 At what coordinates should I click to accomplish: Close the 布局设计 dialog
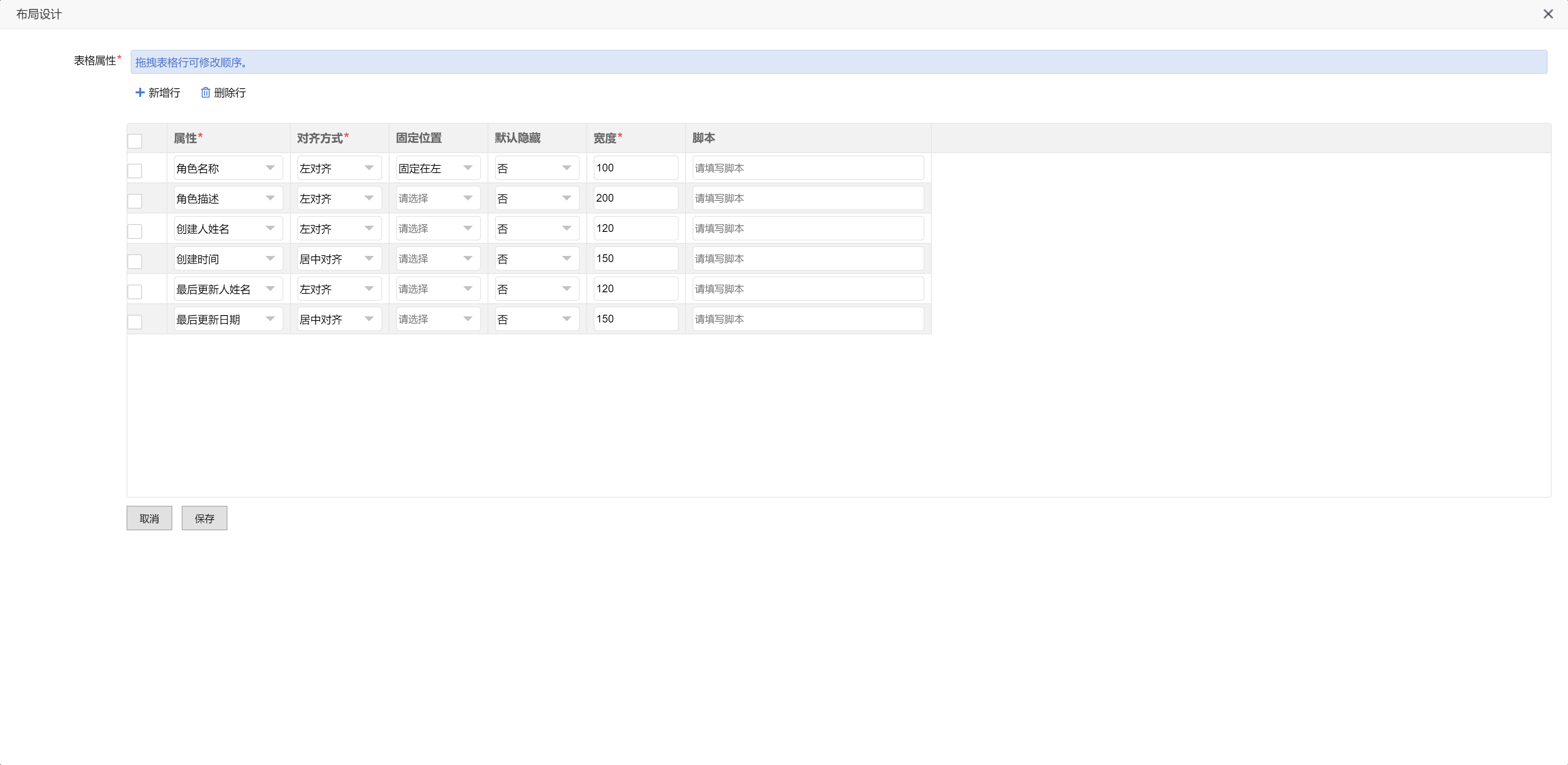point(1548,14)
